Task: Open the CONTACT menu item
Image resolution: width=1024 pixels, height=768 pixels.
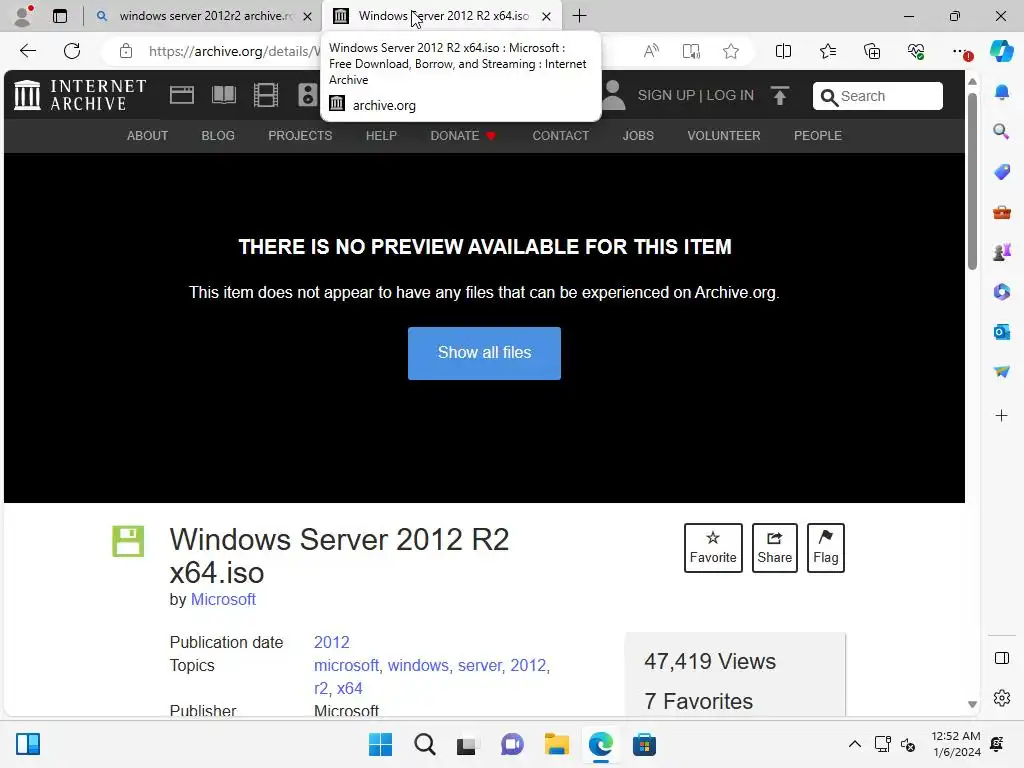Action: (560, 136)
